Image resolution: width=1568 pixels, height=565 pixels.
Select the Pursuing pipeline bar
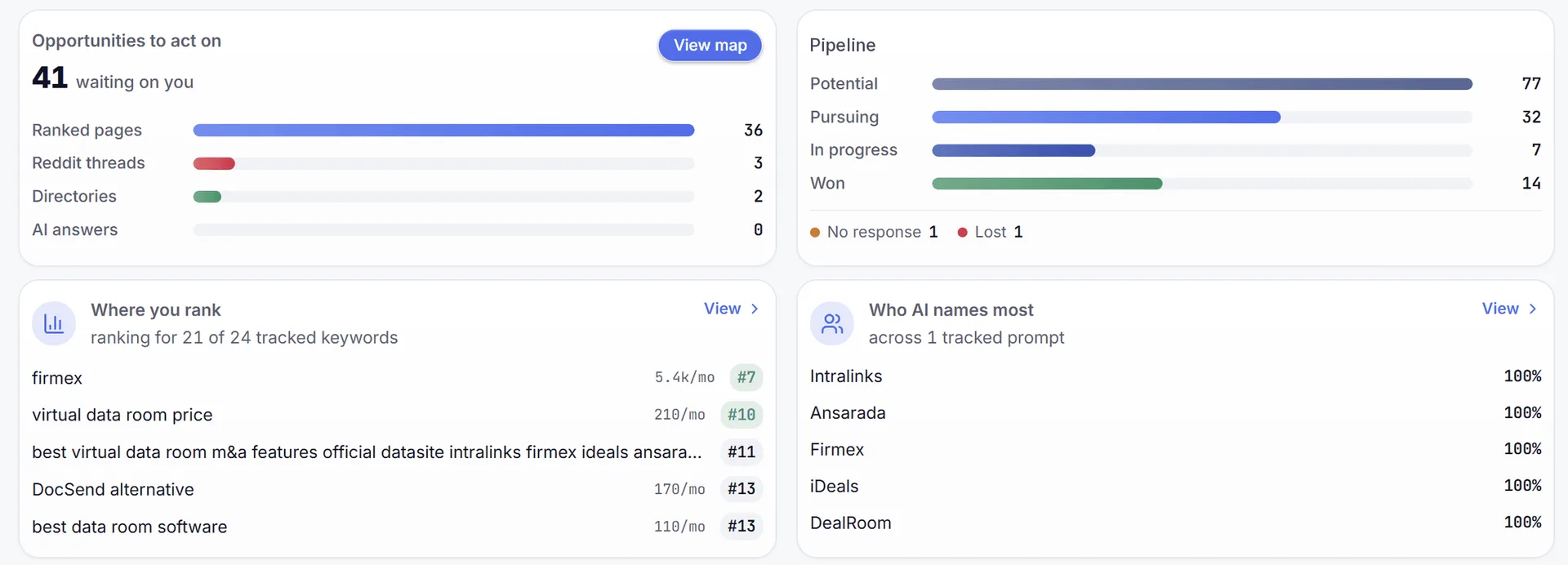1106,118
